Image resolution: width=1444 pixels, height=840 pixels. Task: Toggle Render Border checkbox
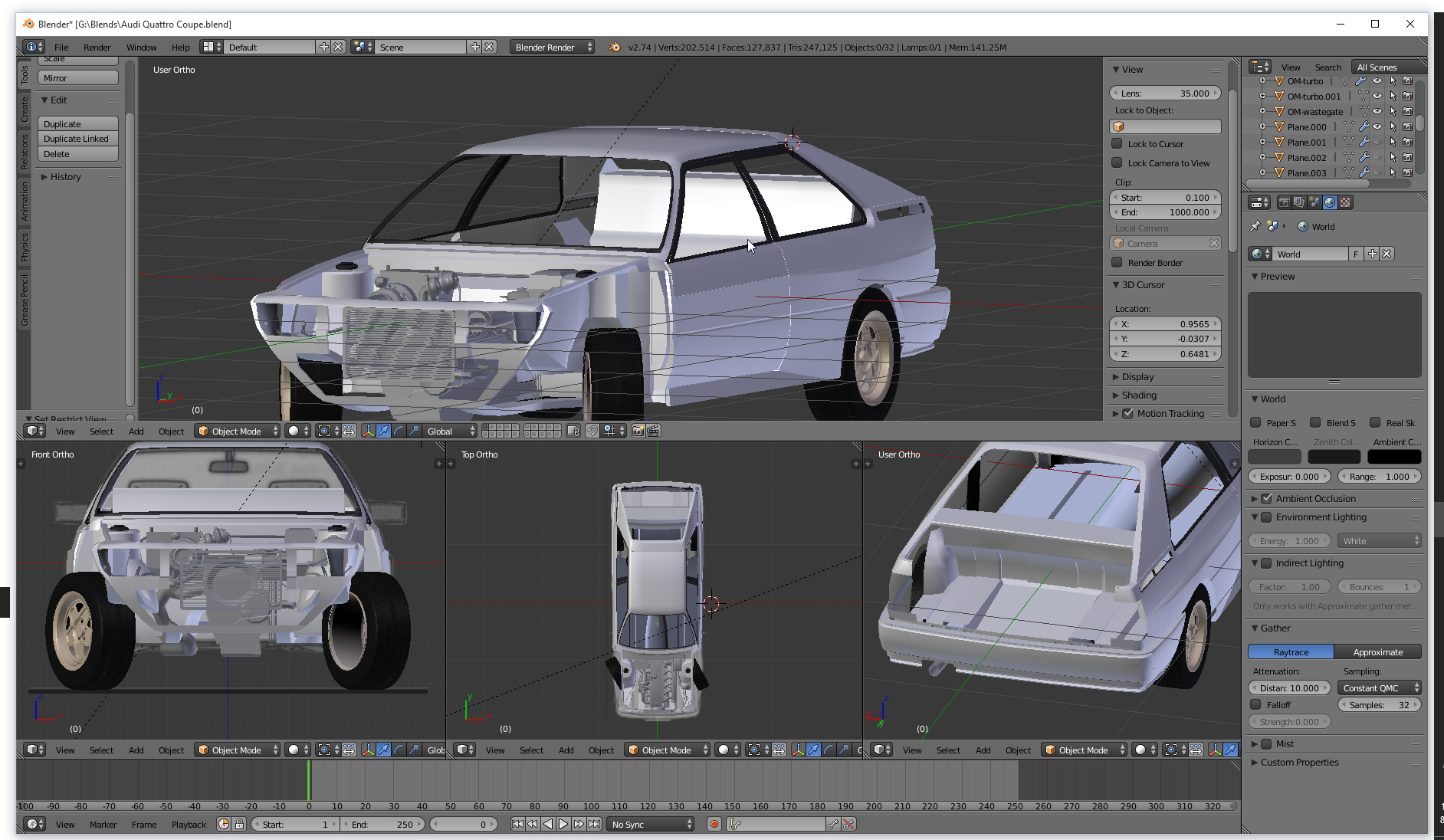tap(1117, 262)
